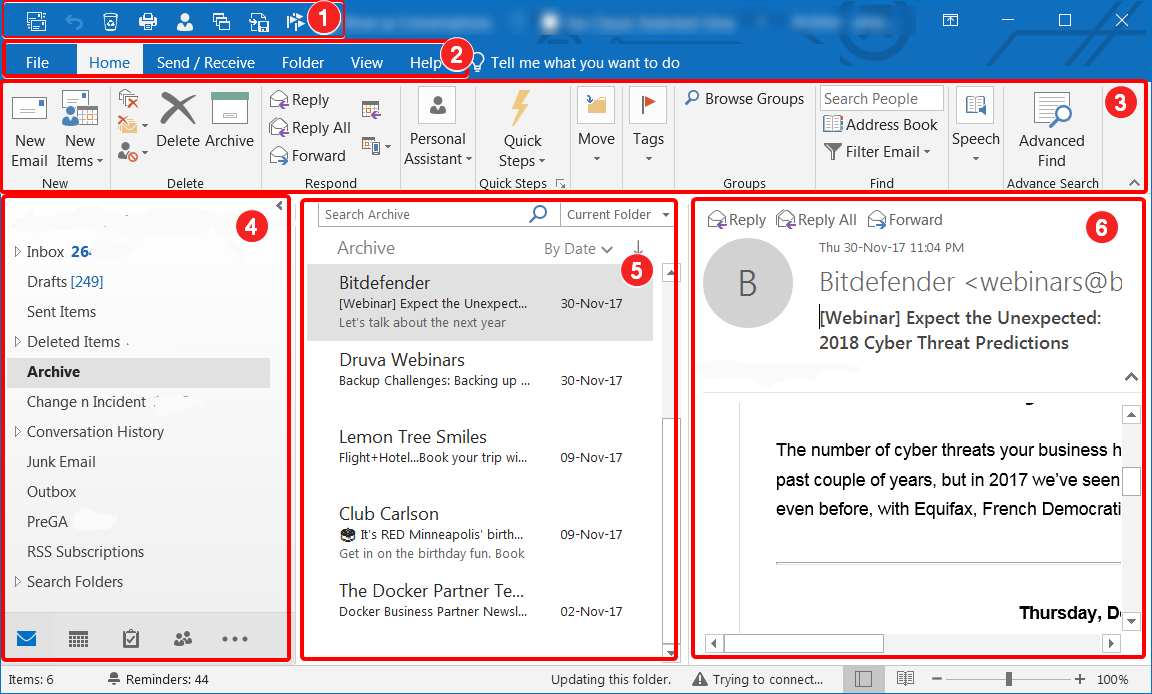The height and width of the screenshot is (694, 1152).
Task: Expand the Inbox folder triangle
Action: (18, 252)
